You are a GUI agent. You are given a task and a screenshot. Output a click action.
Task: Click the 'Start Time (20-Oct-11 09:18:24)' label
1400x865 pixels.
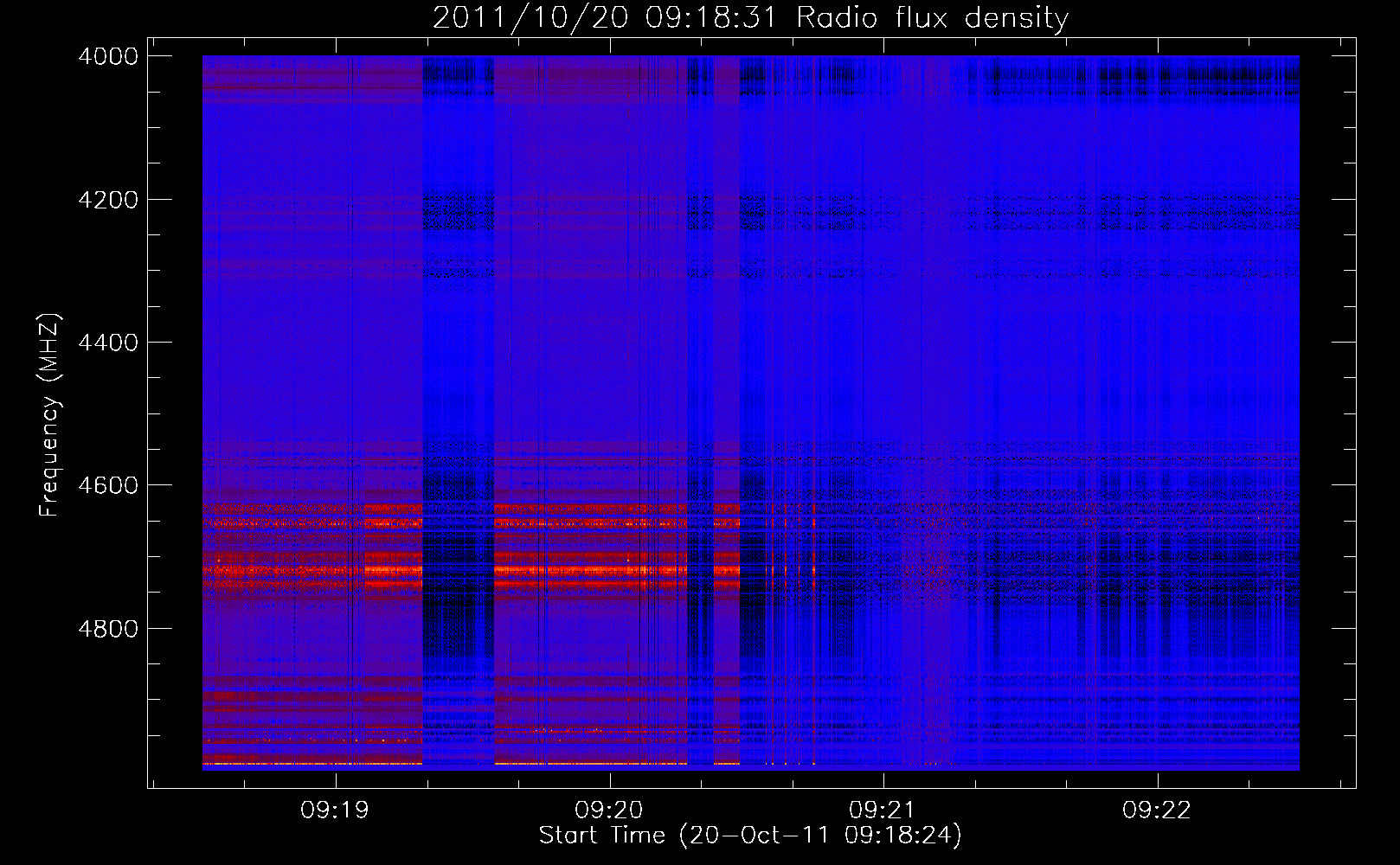750,836
